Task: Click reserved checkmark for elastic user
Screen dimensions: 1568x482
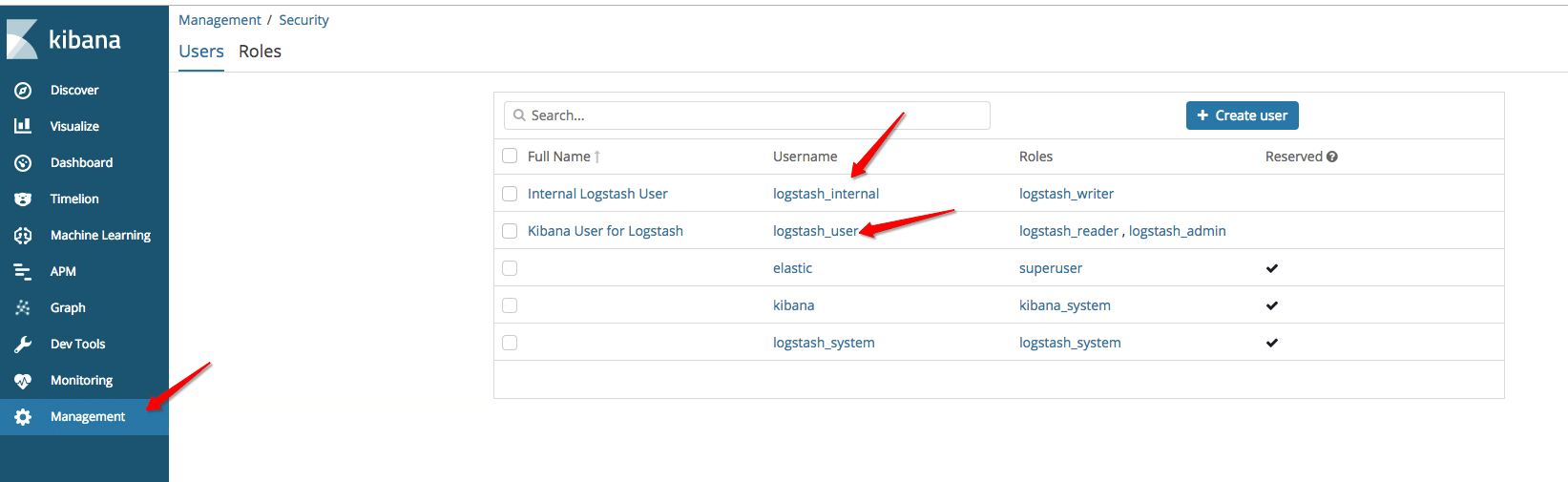Action: (1272, 268)
